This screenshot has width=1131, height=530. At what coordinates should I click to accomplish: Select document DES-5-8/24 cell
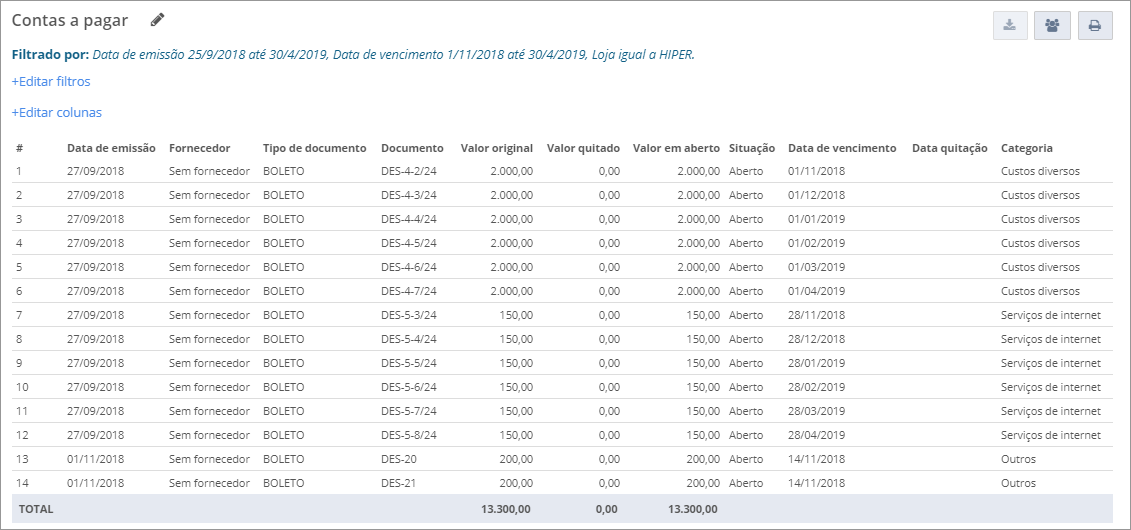(x=409, y=435)
